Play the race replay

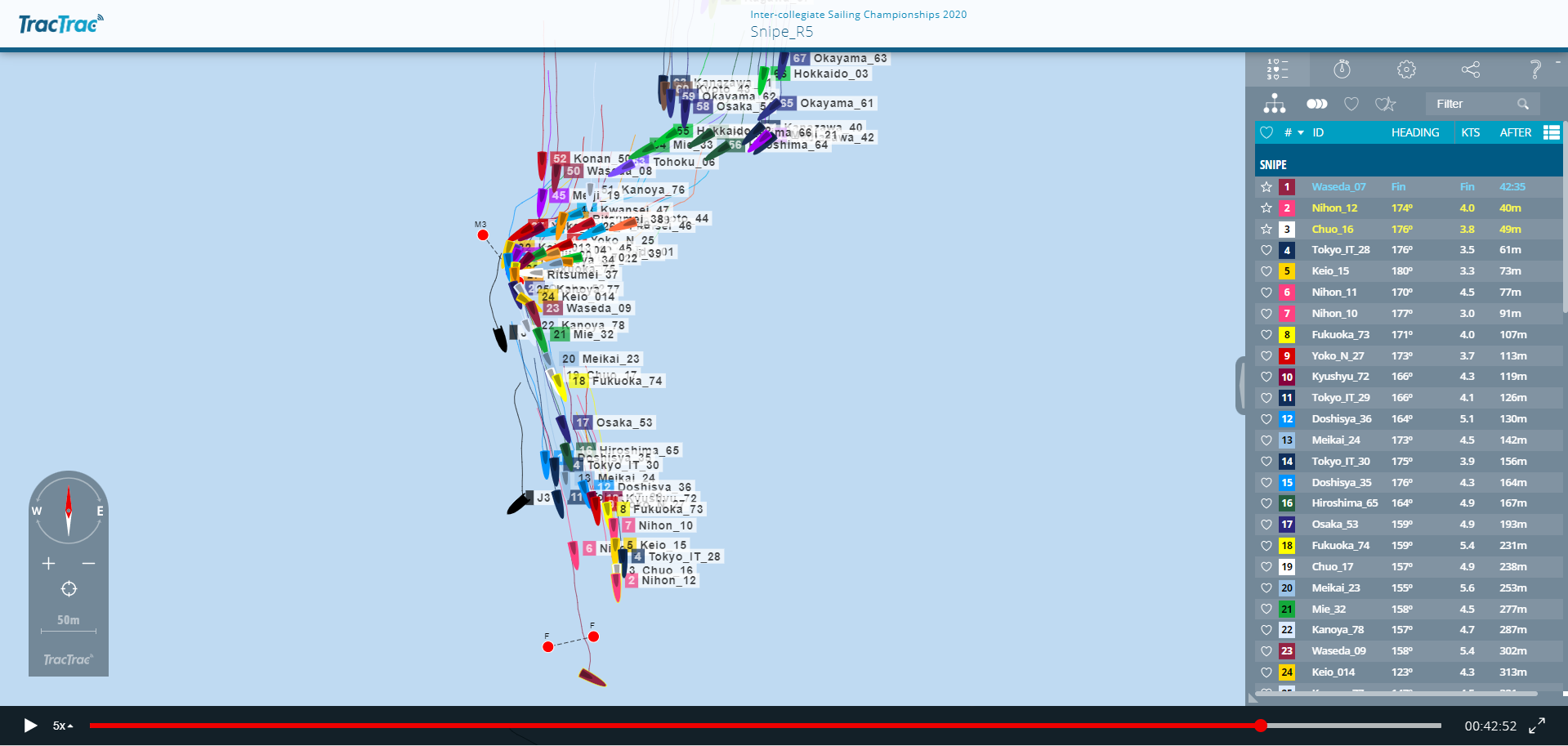coord(30,726)
